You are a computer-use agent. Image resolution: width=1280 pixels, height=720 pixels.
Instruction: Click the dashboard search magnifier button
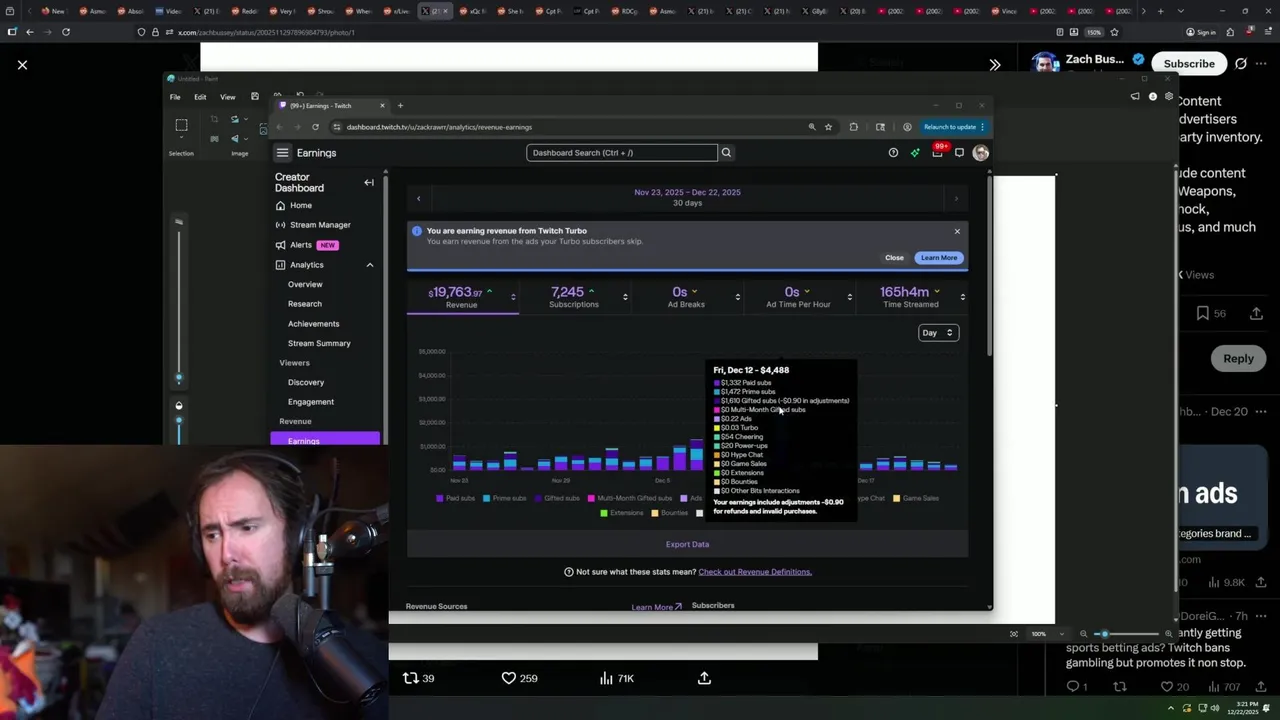pos(727,153)
